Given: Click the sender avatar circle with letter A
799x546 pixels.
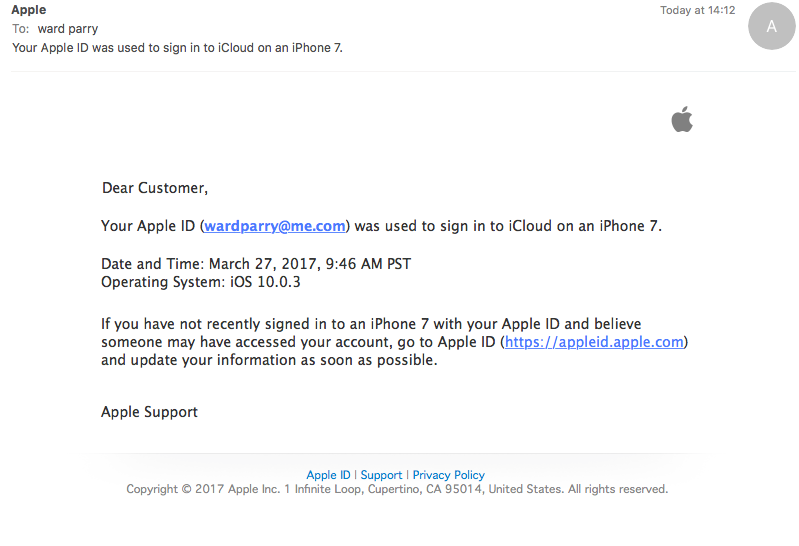Looking at the screenshot, I should coord(771,27).
